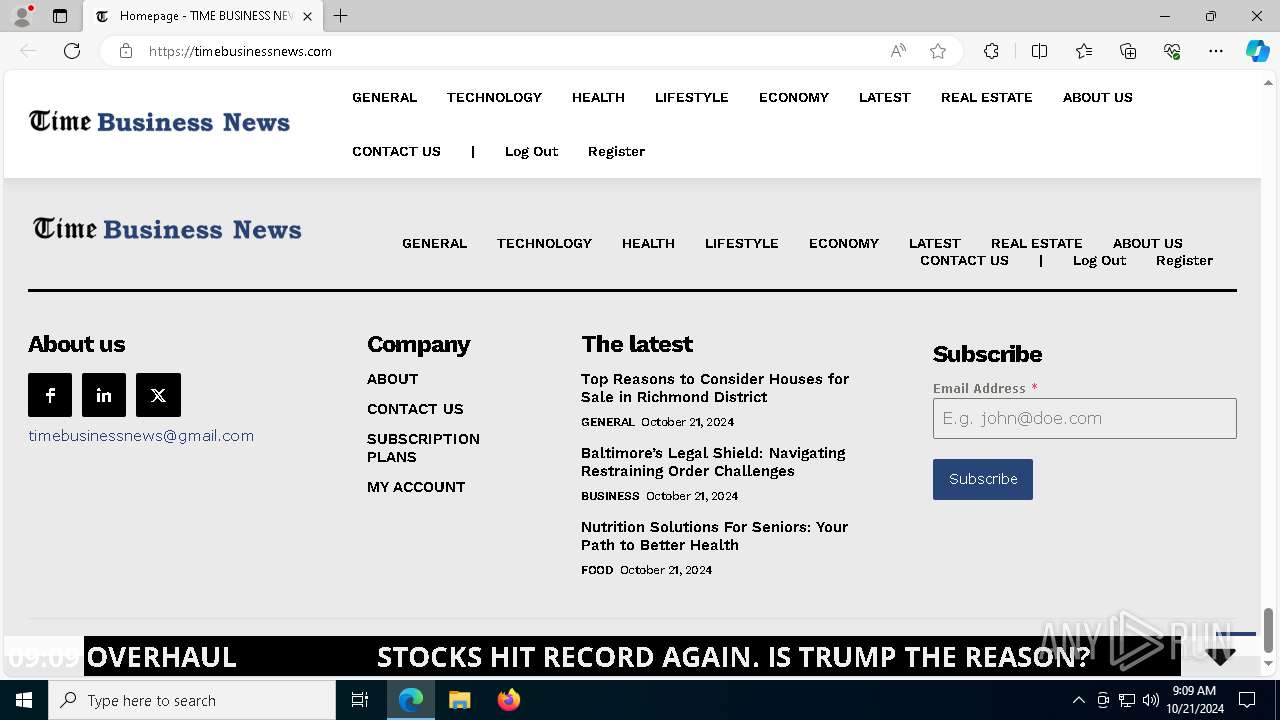Click Windows taskbar search box
1280x720 pixels.
pyautogui.click(x=192, y=700)
